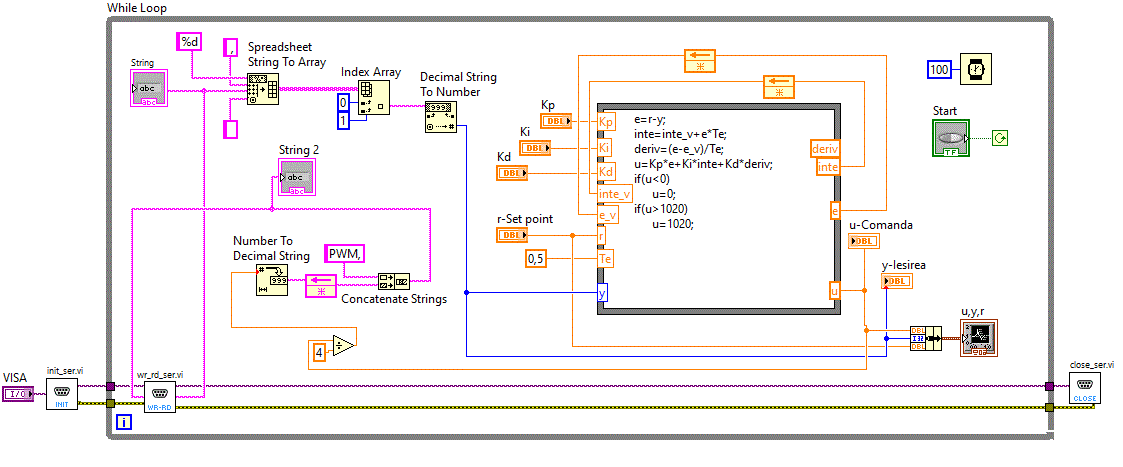Open the VISA resource I/O control
Viewport: 1123px width, 467px height.
(x=17, y=394)
